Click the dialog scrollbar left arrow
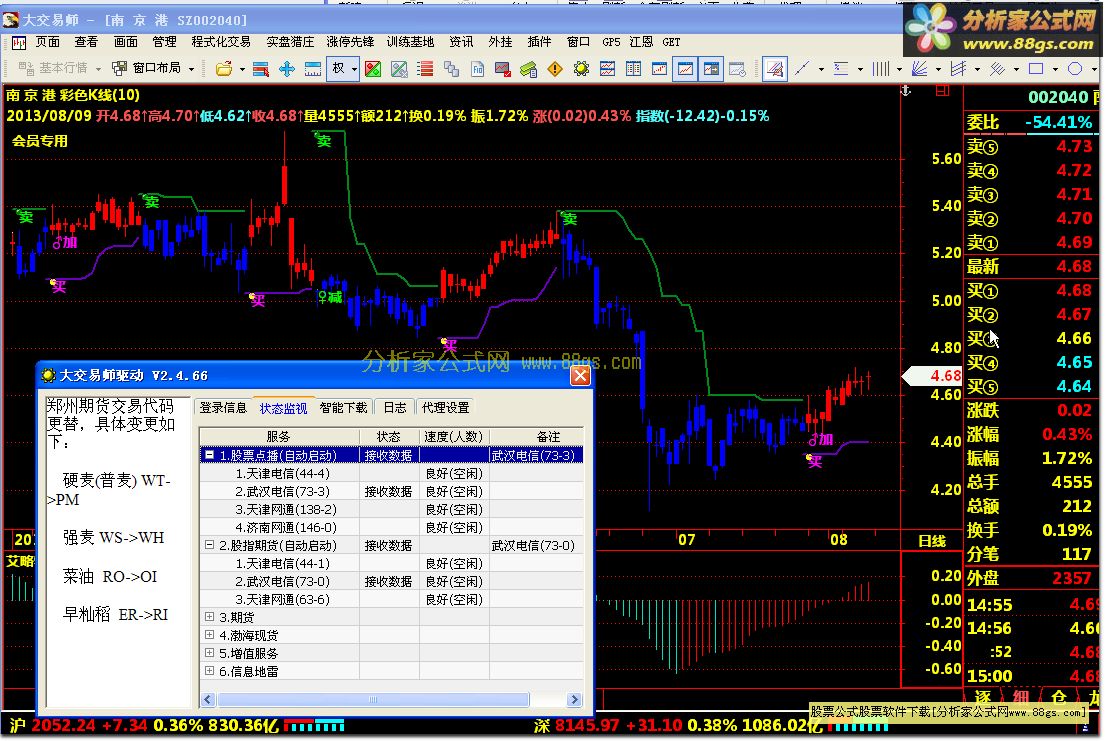The image size is (1105, 741). point(208,699)
